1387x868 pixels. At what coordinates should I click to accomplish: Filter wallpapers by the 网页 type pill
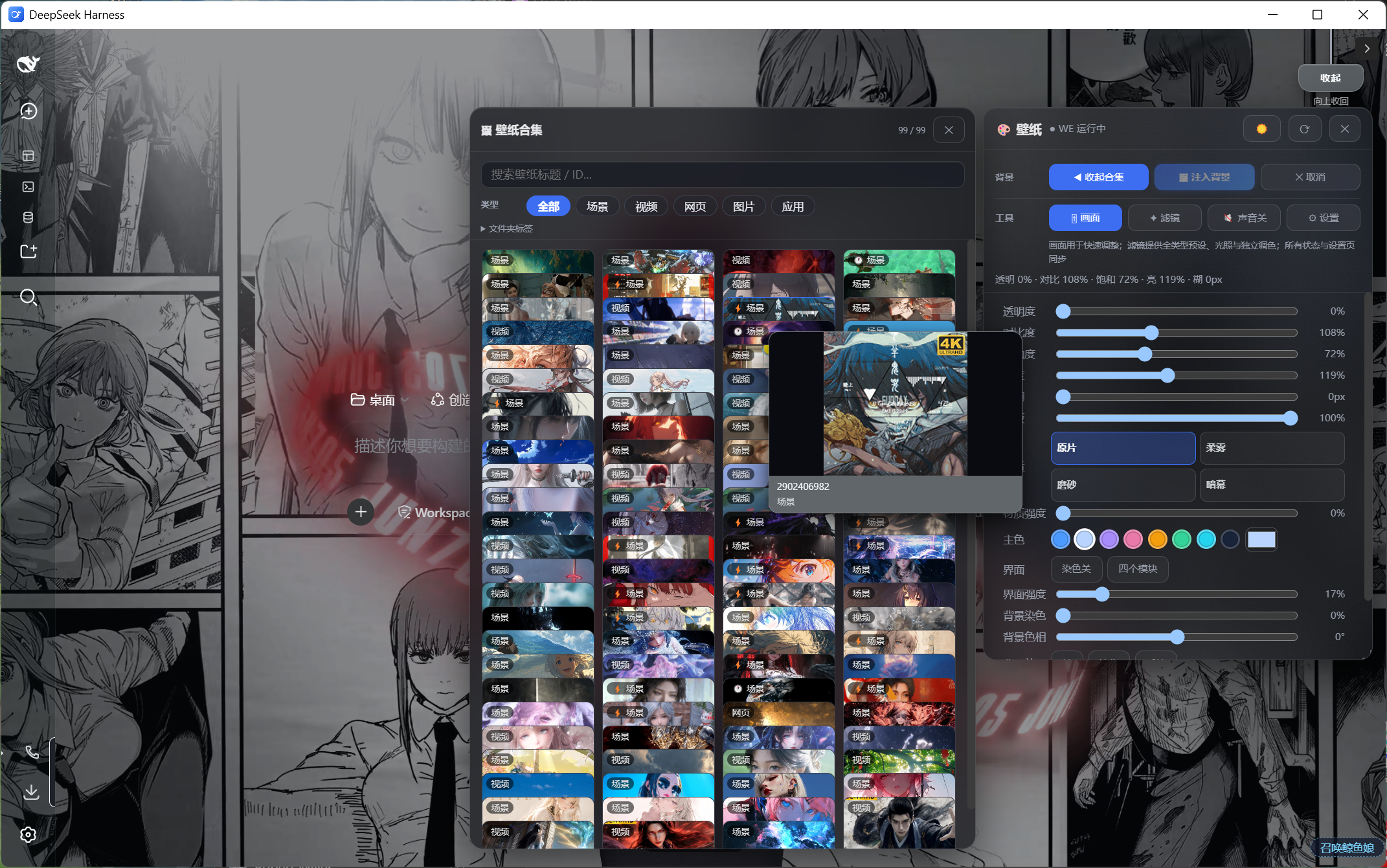click(695, 206)
